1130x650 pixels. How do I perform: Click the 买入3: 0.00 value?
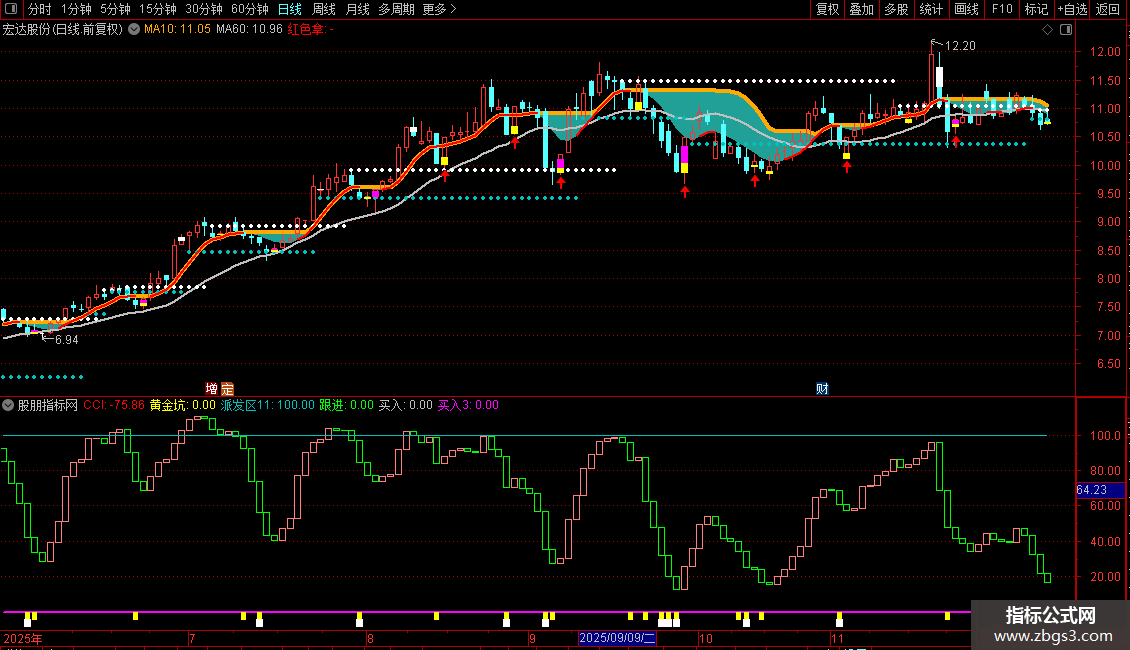point(468,406)
